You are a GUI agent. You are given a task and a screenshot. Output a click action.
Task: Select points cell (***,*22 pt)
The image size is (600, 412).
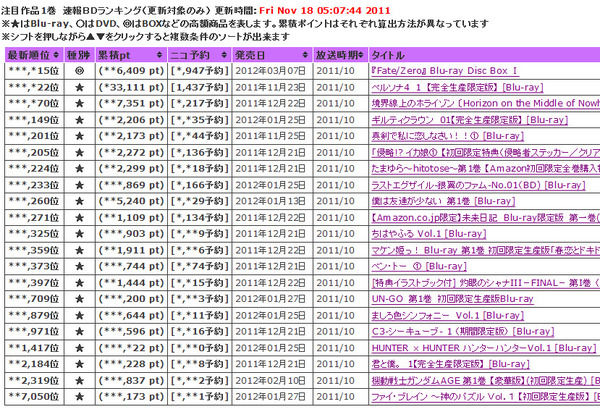pos(131,348)
